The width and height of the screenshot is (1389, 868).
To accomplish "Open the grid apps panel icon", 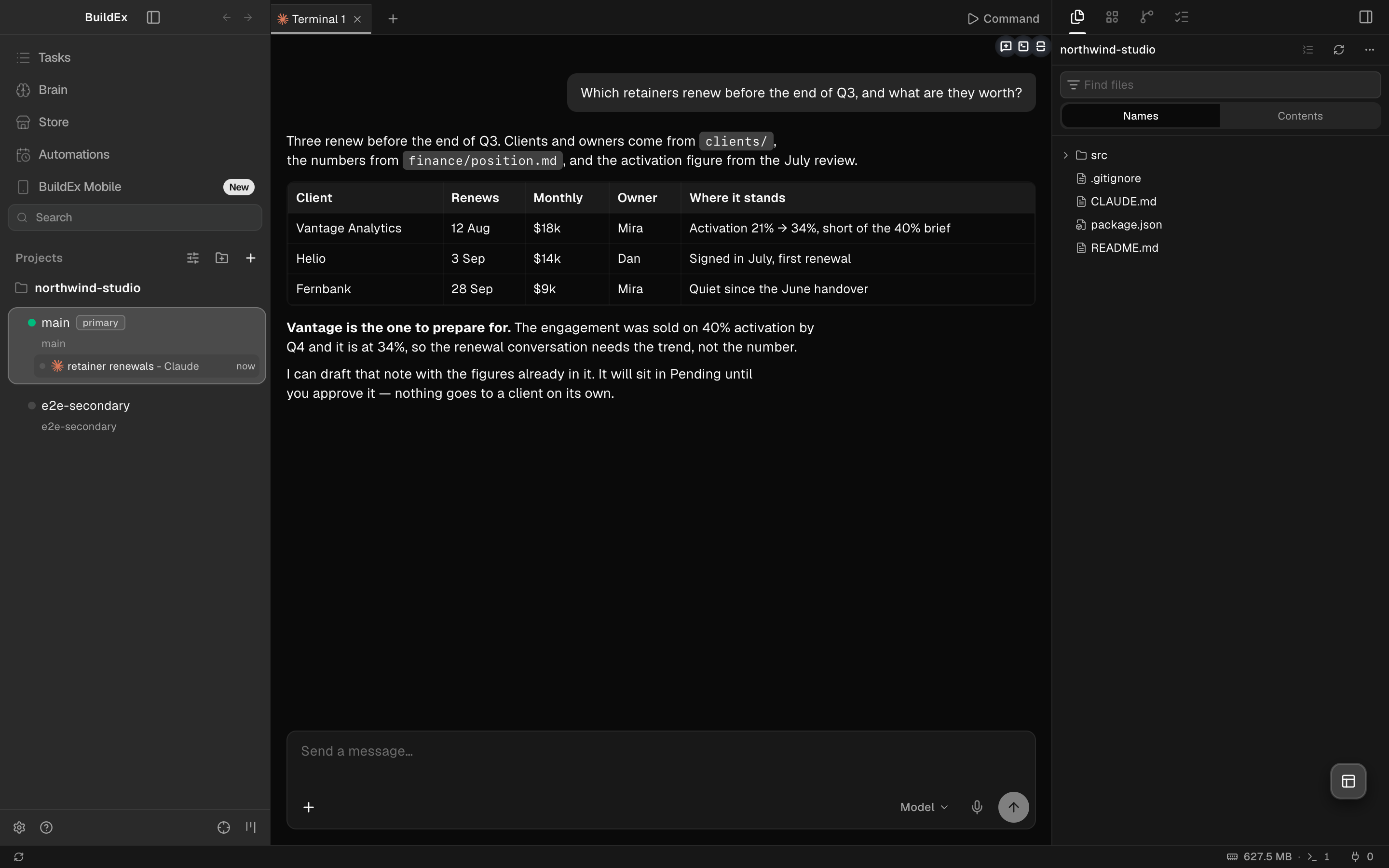I will click(x=1112, y=17).
